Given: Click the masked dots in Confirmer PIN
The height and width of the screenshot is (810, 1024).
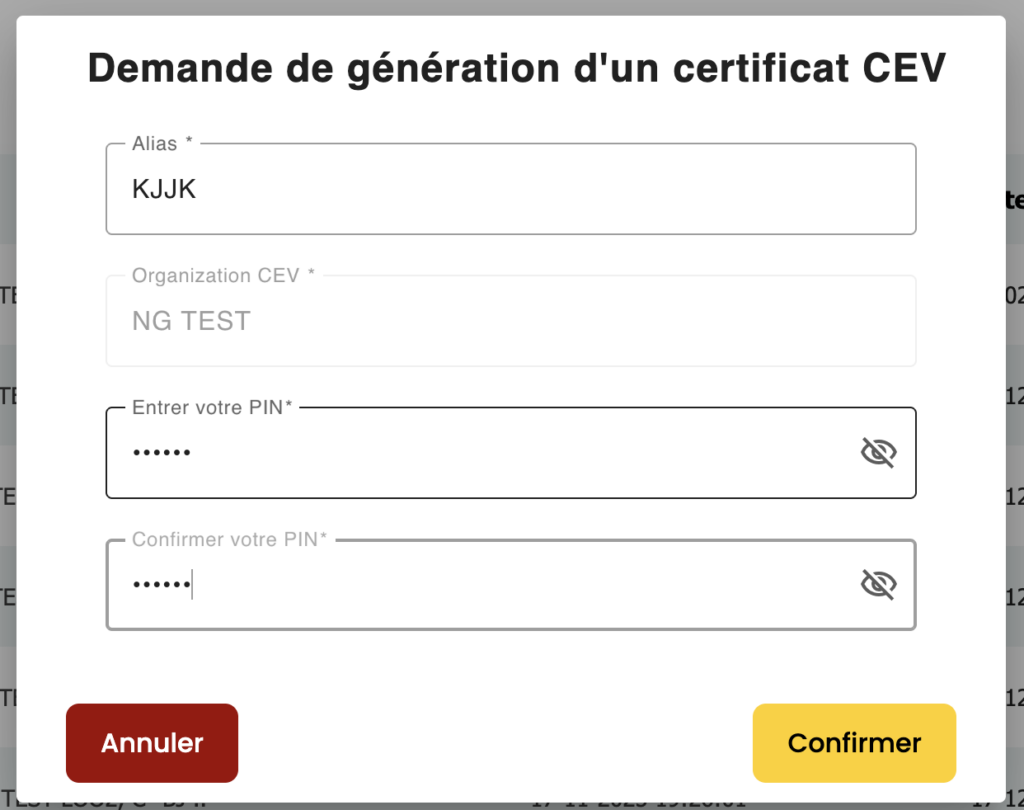Looking at the screenshot, I should pos(161,584).
